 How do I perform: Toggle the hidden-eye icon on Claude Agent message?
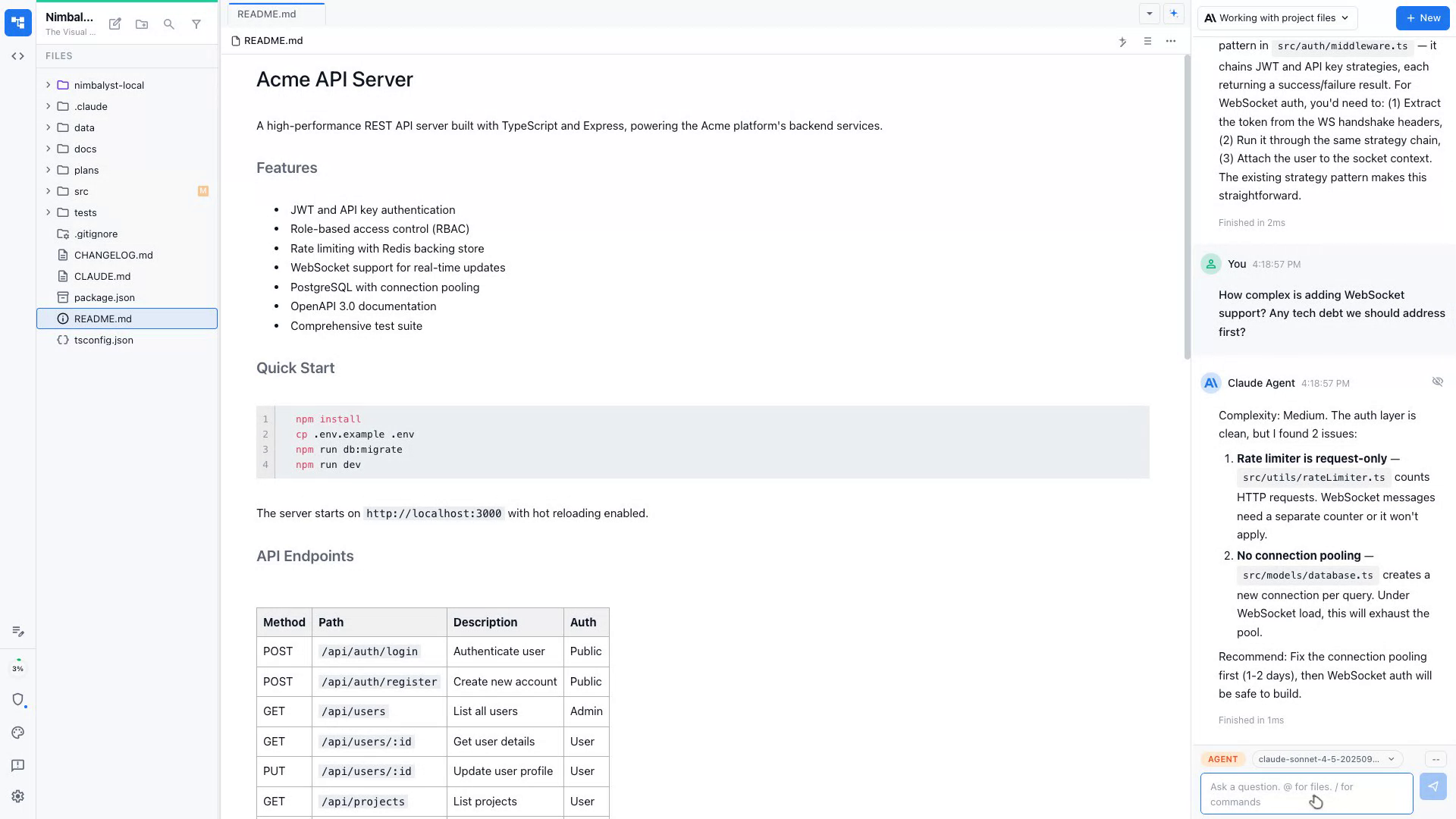(x=1437, y=381)
